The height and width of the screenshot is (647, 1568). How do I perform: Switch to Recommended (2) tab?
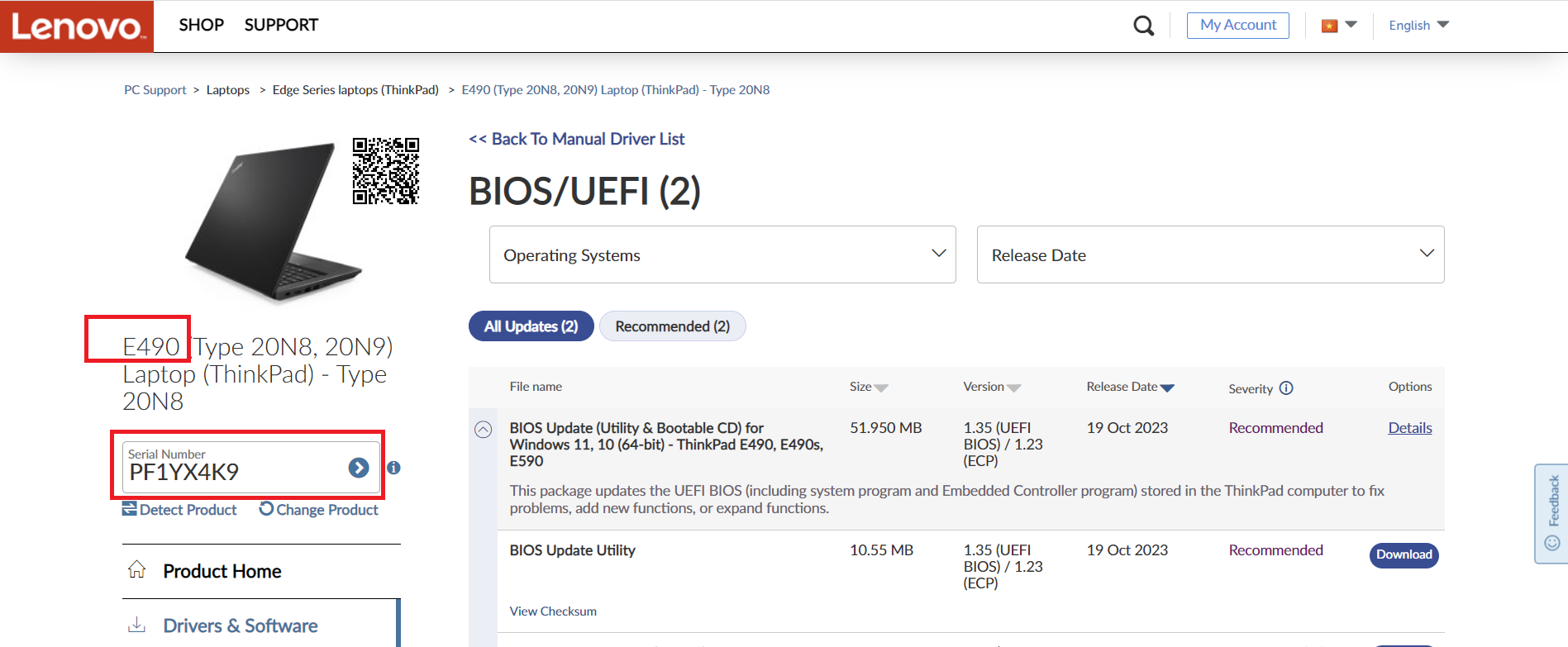[x=672, y=326]
